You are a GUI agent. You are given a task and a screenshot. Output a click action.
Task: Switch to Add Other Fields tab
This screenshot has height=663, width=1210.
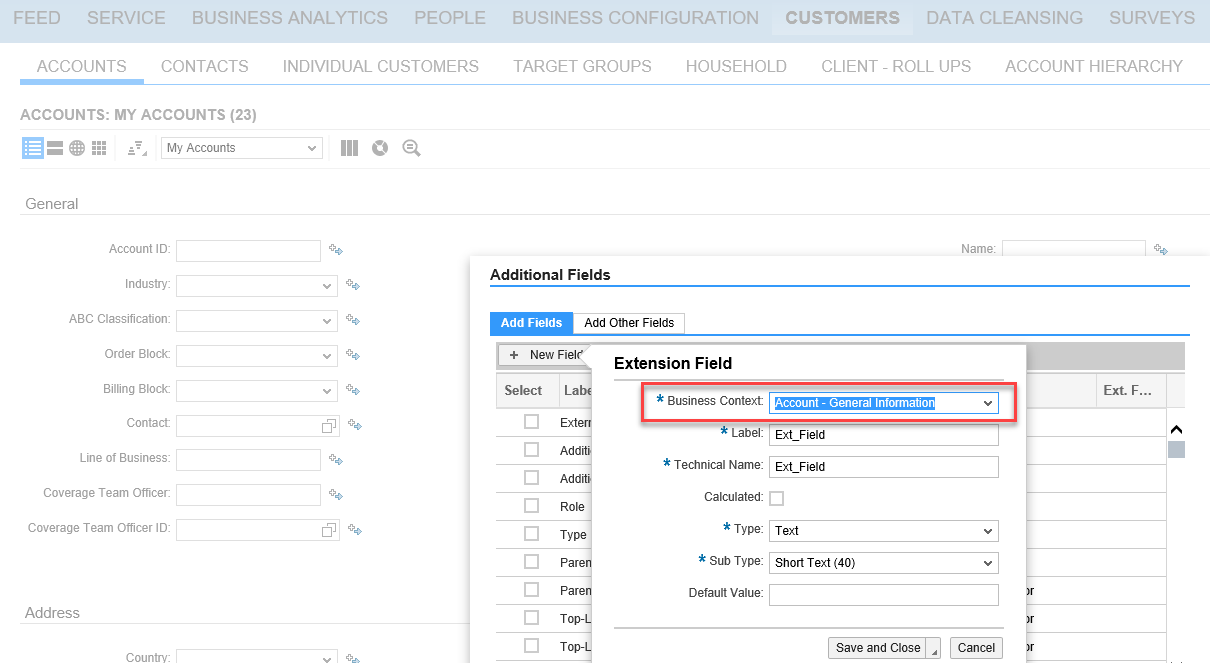point(629,323)
